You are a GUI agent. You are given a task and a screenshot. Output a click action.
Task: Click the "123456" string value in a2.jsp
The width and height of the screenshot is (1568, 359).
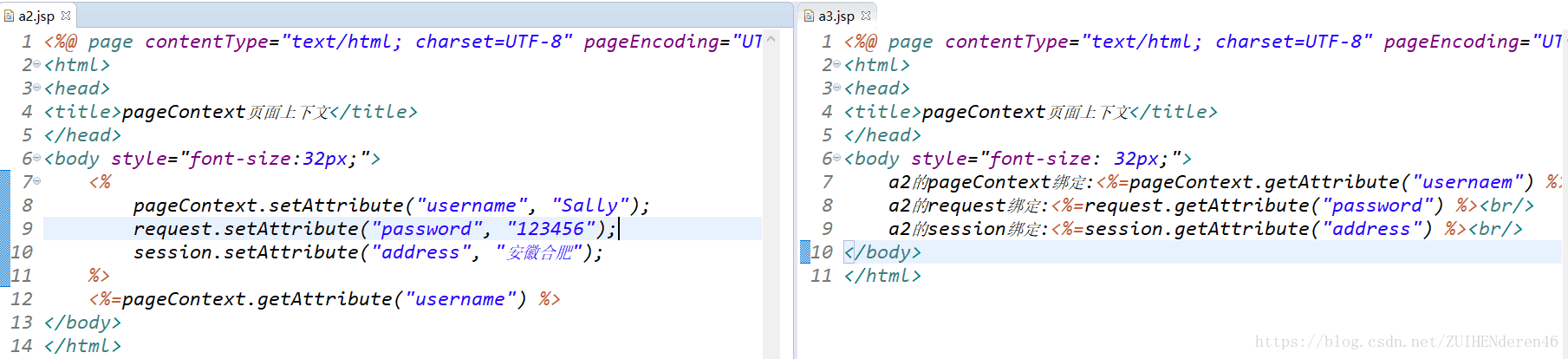point(550,229)
